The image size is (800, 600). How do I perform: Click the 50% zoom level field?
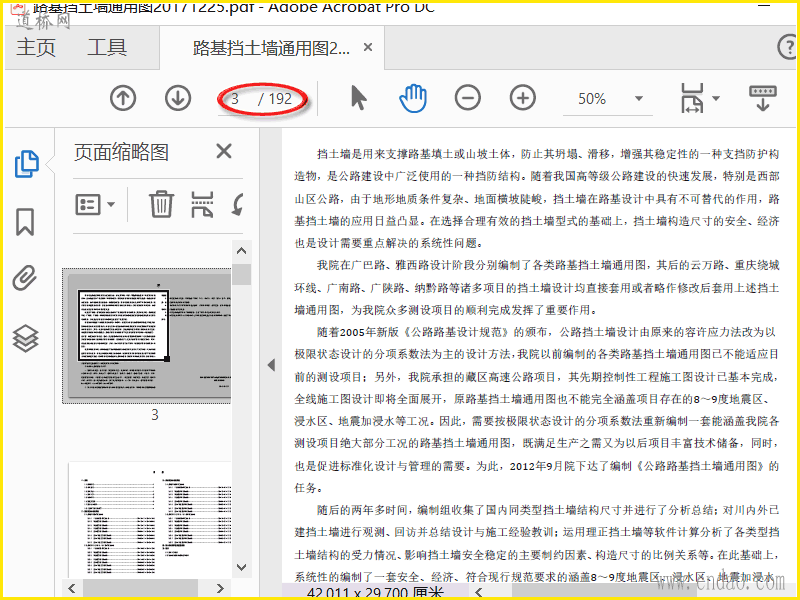pos(592,98)
